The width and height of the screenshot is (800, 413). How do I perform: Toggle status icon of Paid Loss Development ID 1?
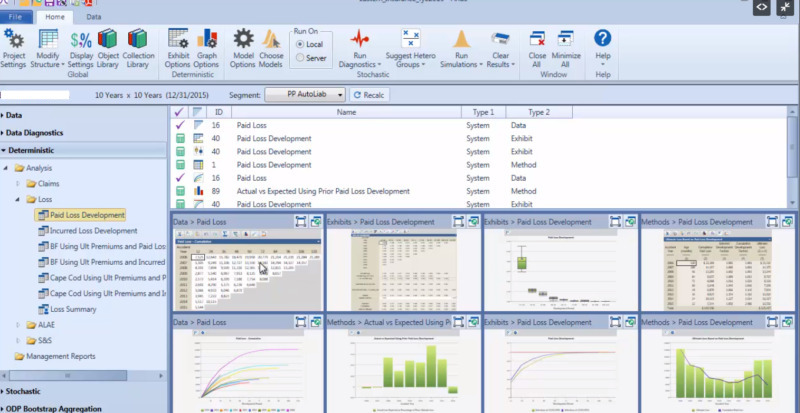tap(180, 165)
